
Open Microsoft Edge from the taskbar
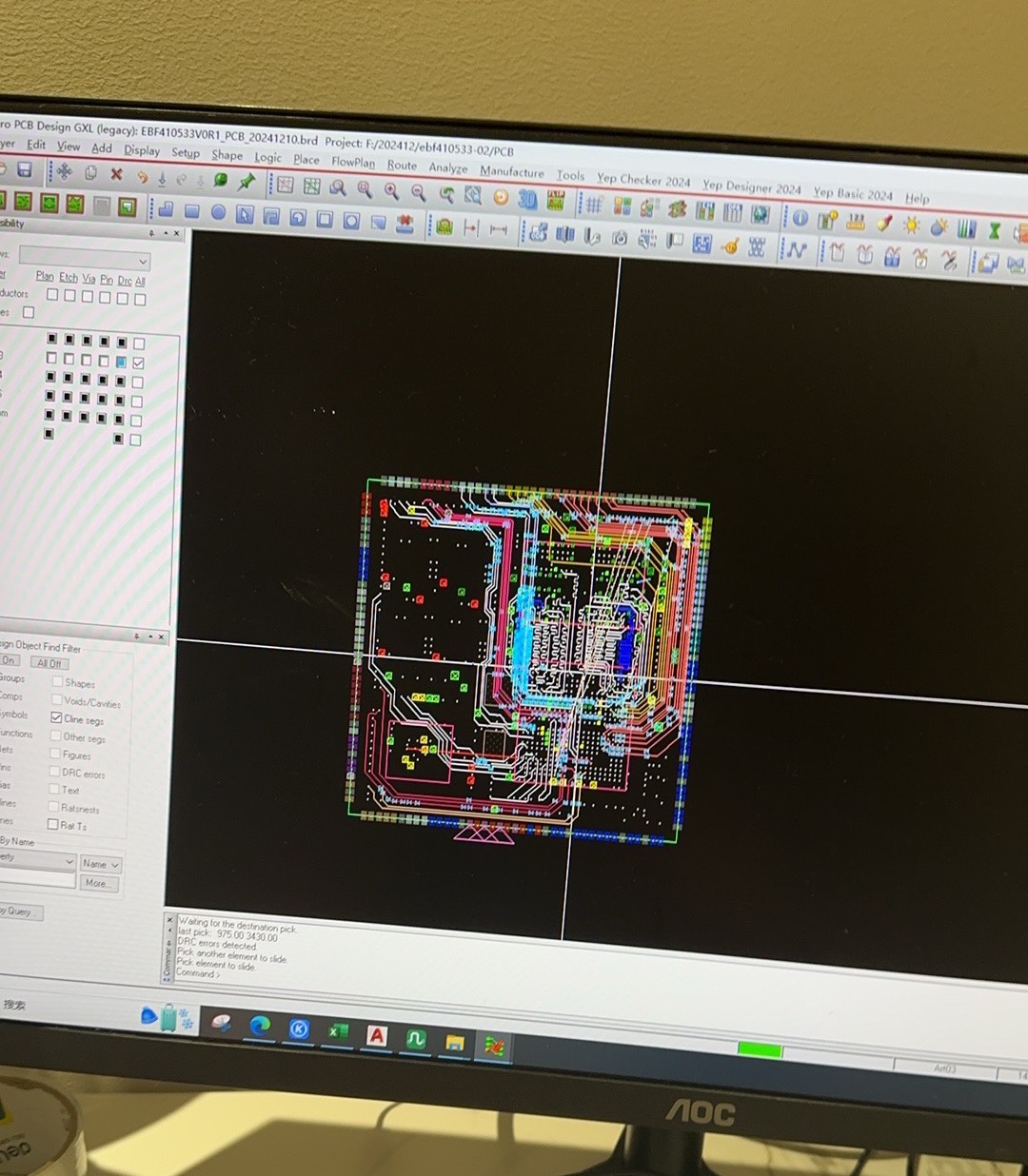260,1026
